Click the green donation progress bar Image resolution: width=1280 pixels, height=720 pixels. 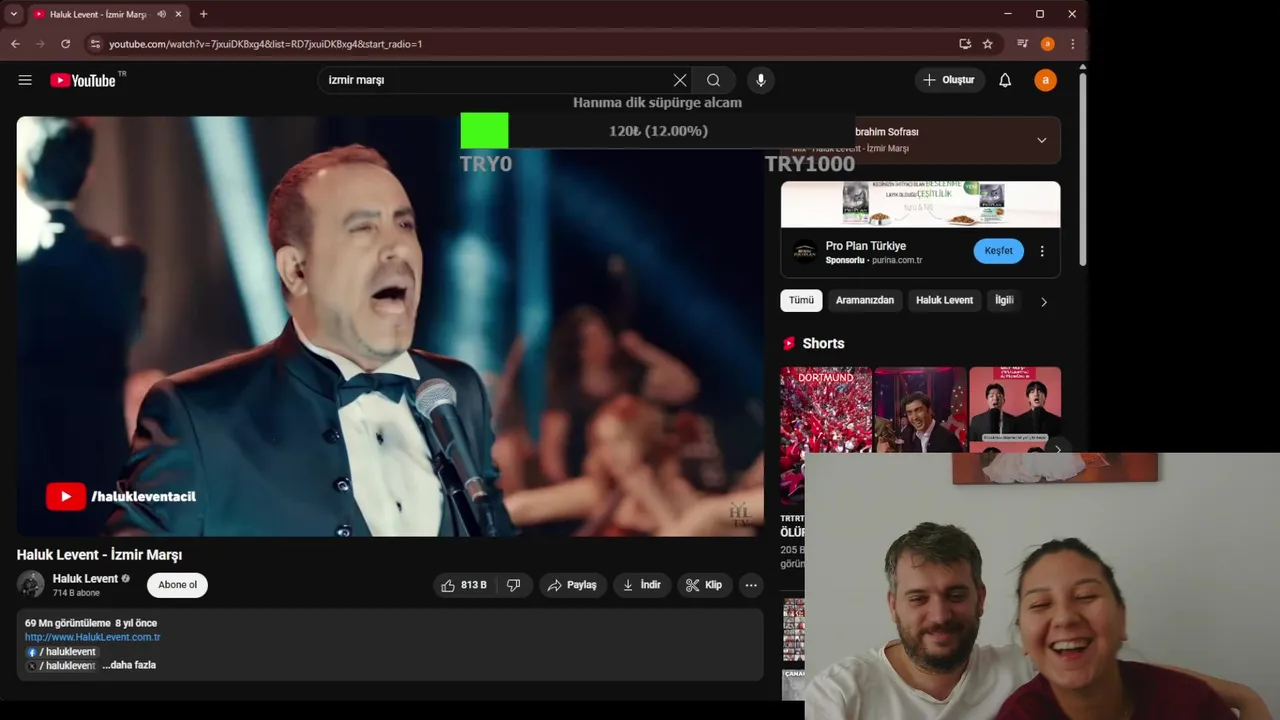(484, 131)
